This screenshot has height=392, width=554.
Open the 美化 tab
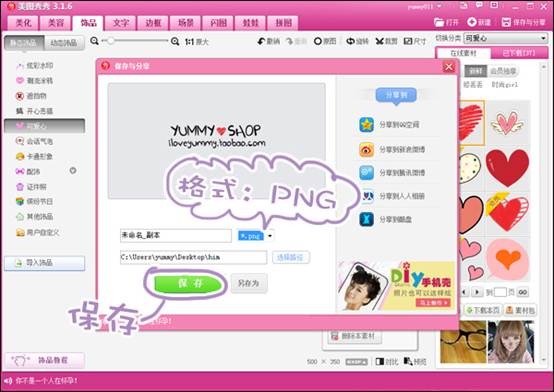coord(23,23)
